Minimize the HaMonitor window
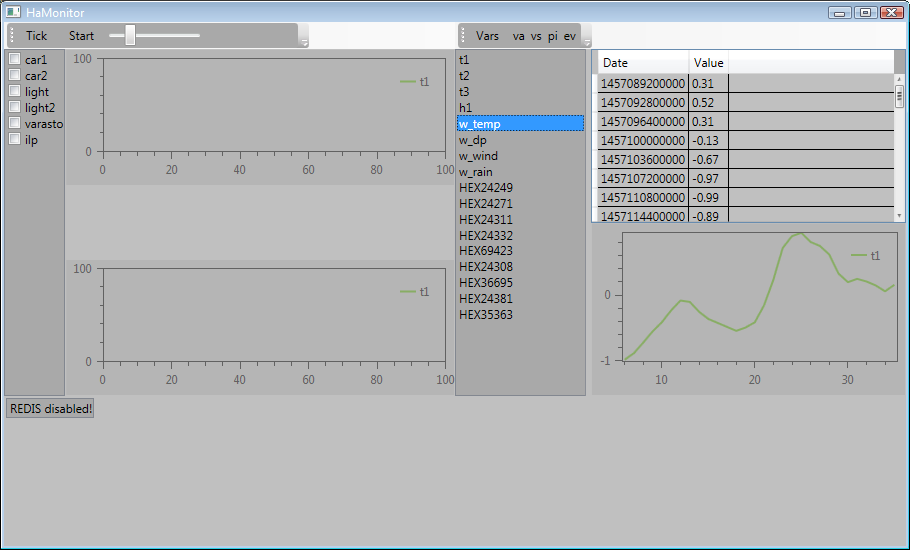This screenshot has width=910, height=550. (840, 13)
